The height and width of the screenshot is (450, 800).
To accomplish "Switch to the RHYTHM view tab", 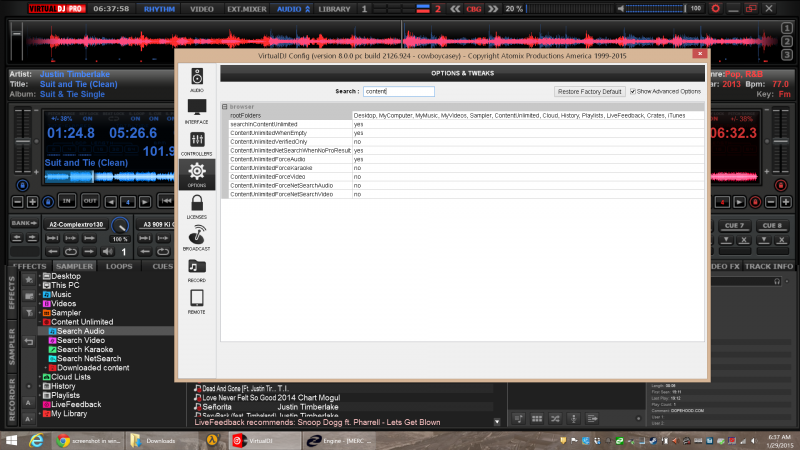I will pyautogui.click(x=159, y=9).
